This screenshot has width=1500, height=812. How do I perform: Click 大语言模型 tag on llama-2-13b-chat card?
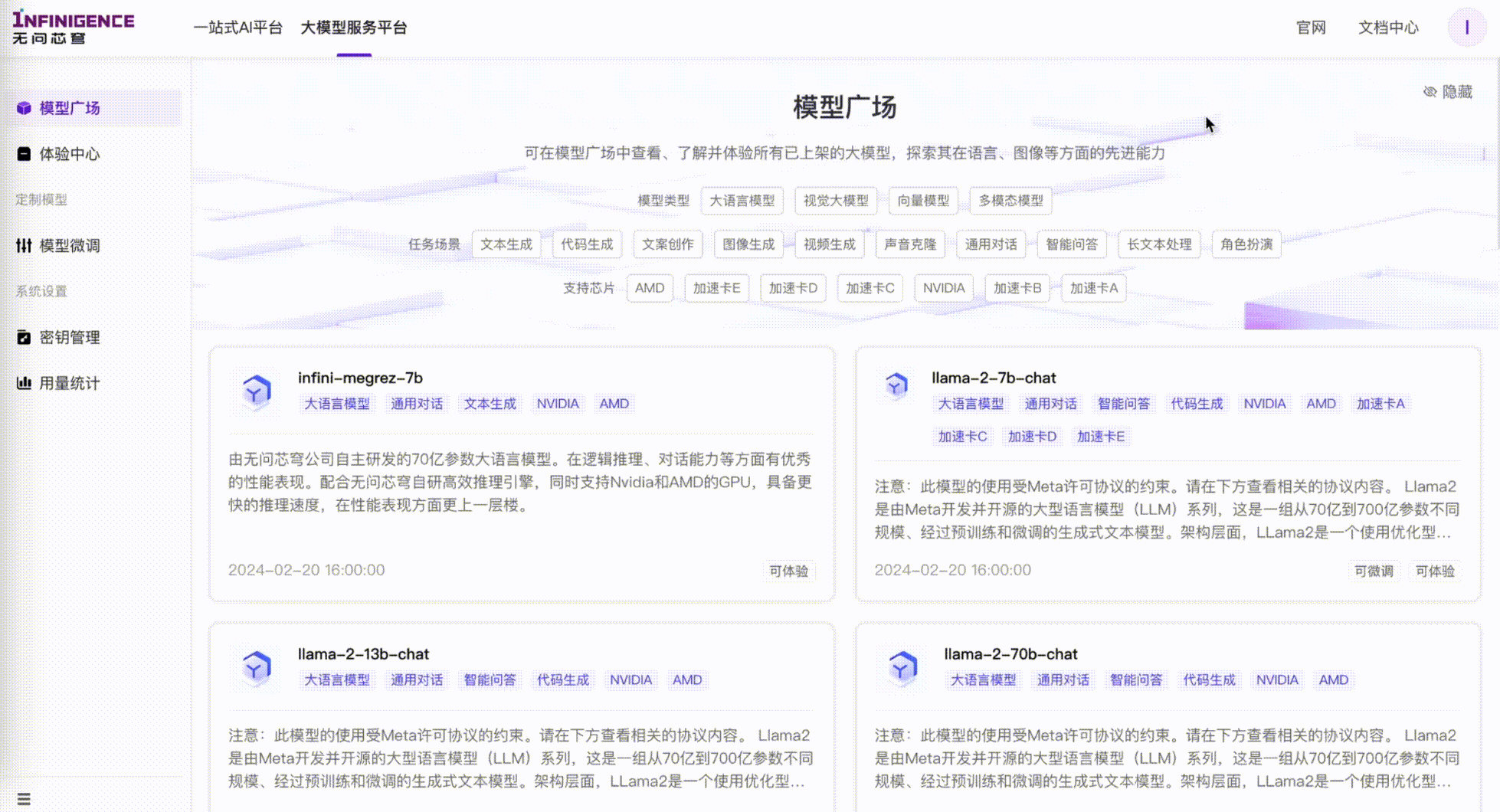(337, 679)
